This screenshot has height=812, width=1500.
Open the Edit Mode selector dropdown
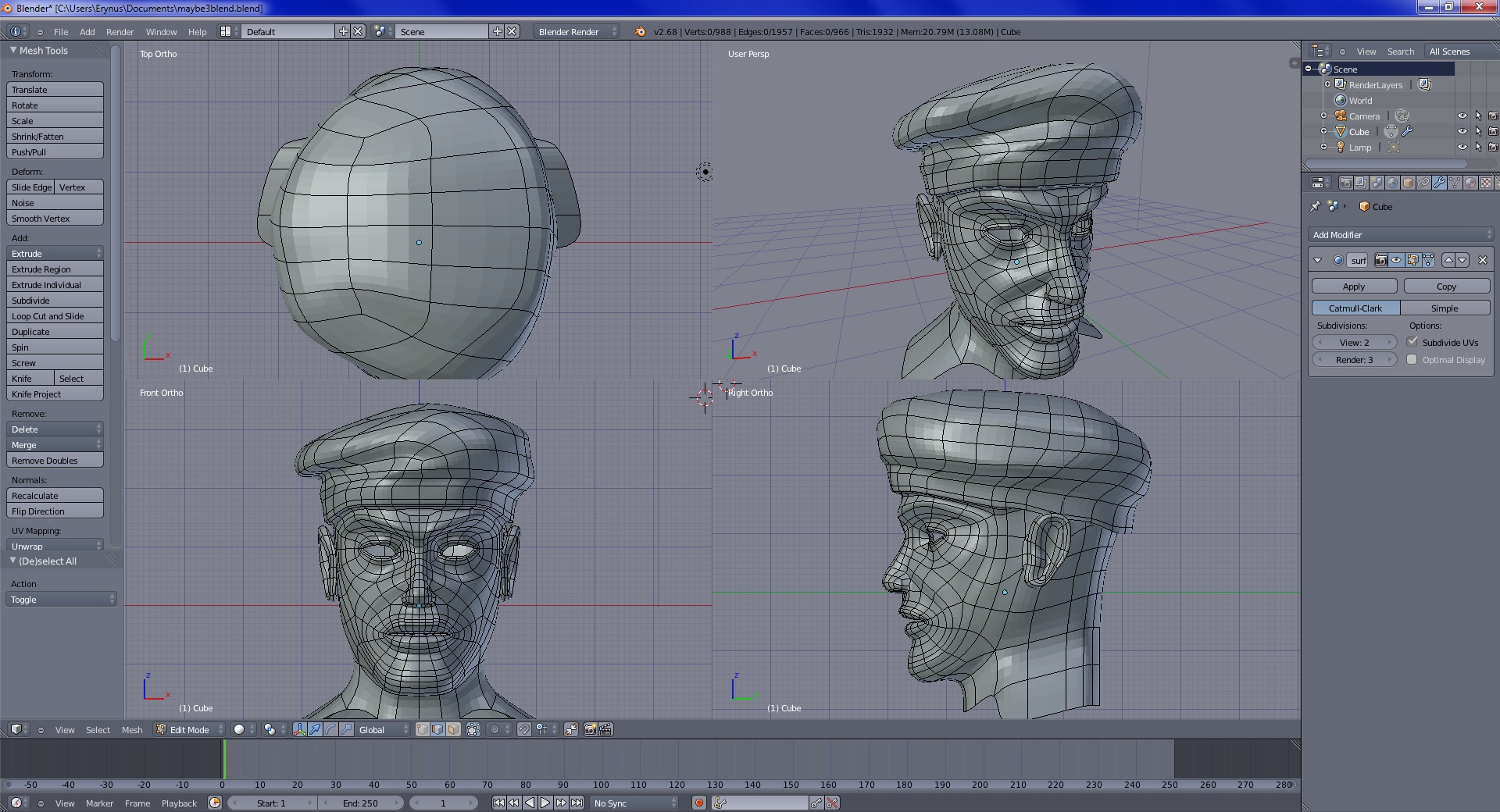click(189, 729)
